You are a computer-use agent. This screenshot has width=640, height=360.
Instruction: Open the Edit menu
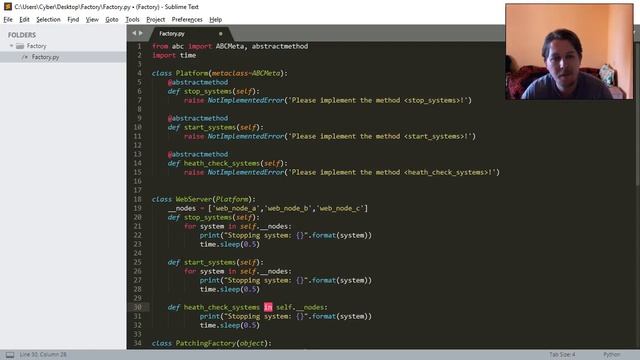[24, 20]
